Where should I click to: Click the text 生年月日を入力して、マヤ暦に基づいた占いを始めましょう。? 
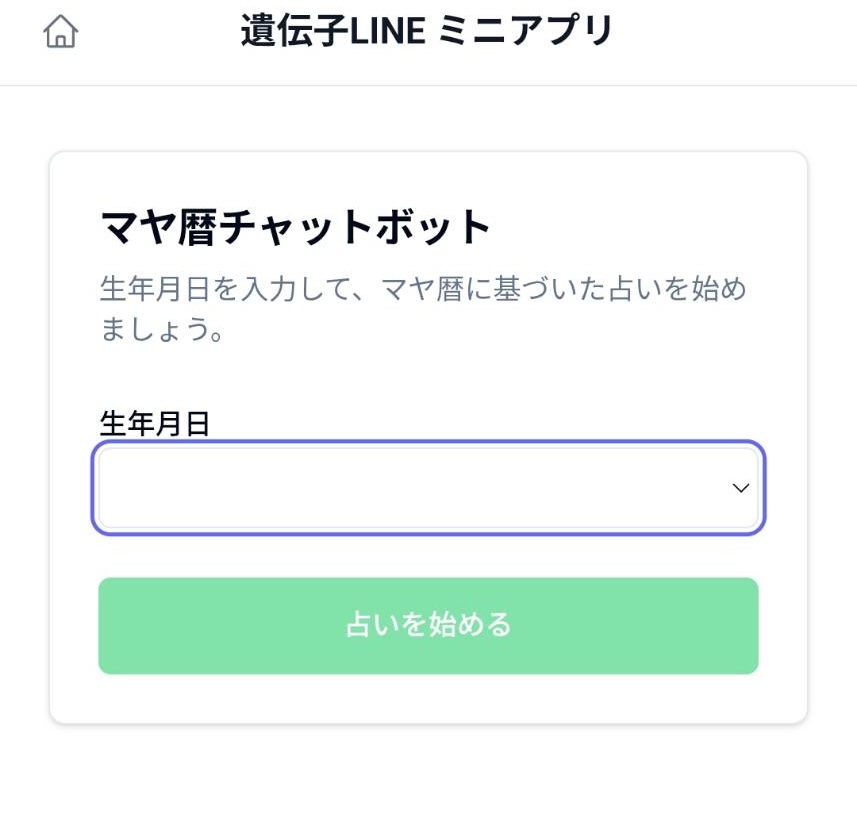pos(423,309)
